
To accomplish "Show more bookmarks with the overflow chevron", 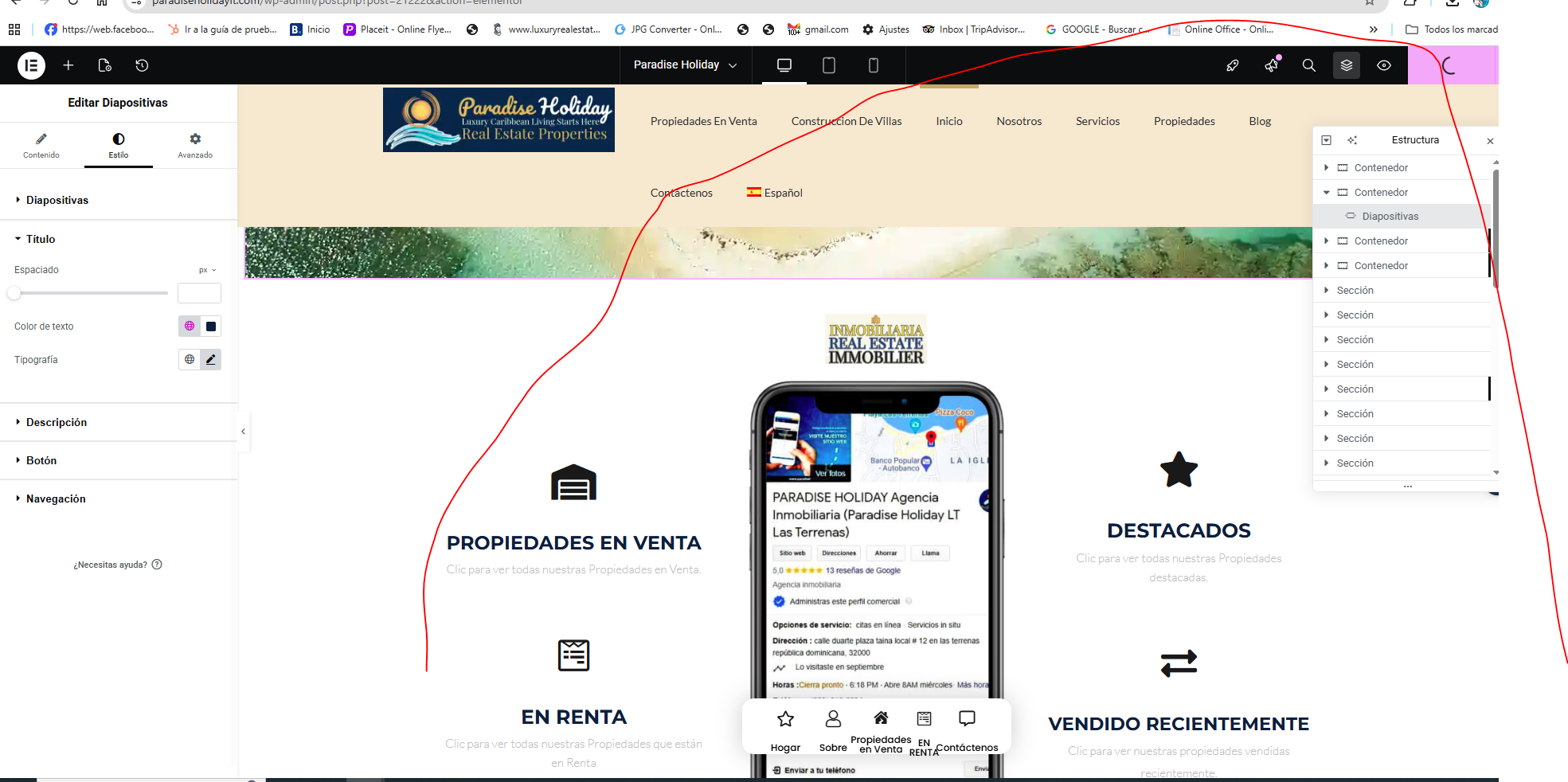I will click(x=1374, y=29).
